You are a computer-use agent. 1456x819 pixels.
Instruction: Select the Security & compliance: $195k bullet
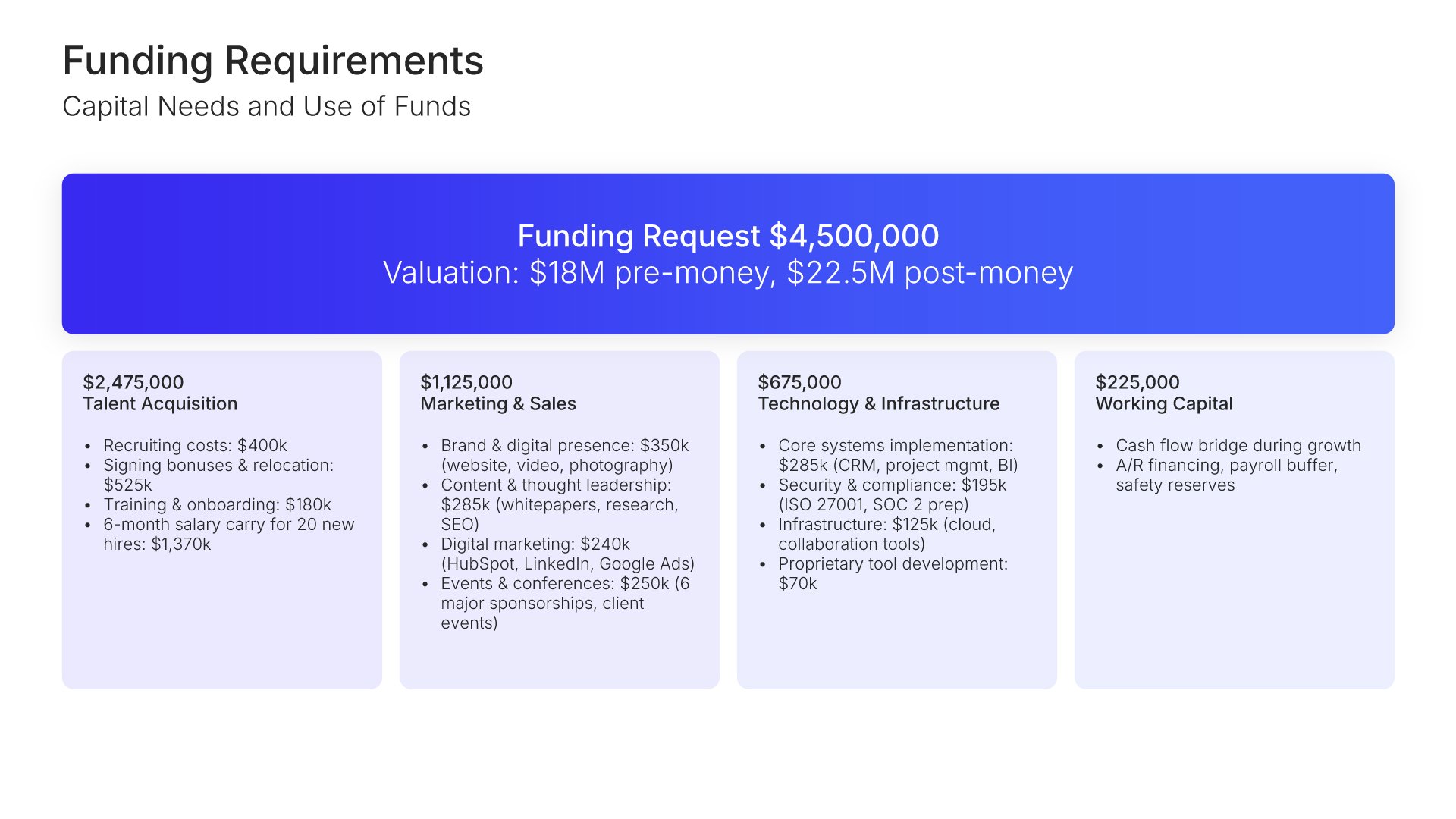coord(892,494)
